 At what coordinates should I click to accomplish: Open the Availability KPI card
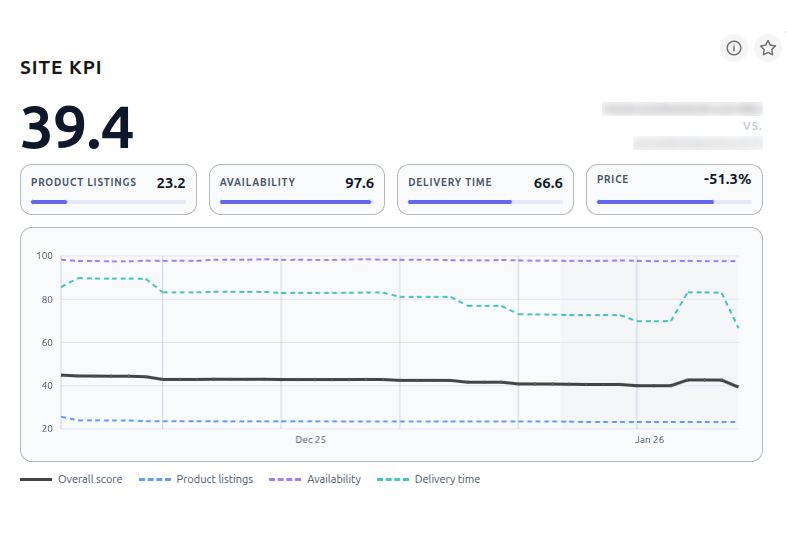(x=296, y=189)
